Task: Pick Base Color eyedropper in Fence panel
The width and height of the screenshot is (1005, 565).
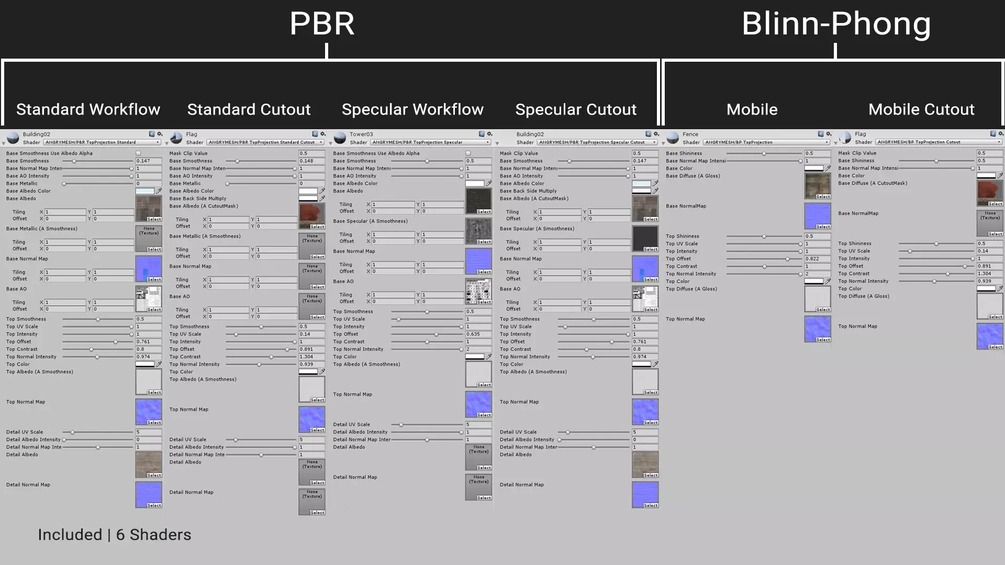Action: coord(828,168)
